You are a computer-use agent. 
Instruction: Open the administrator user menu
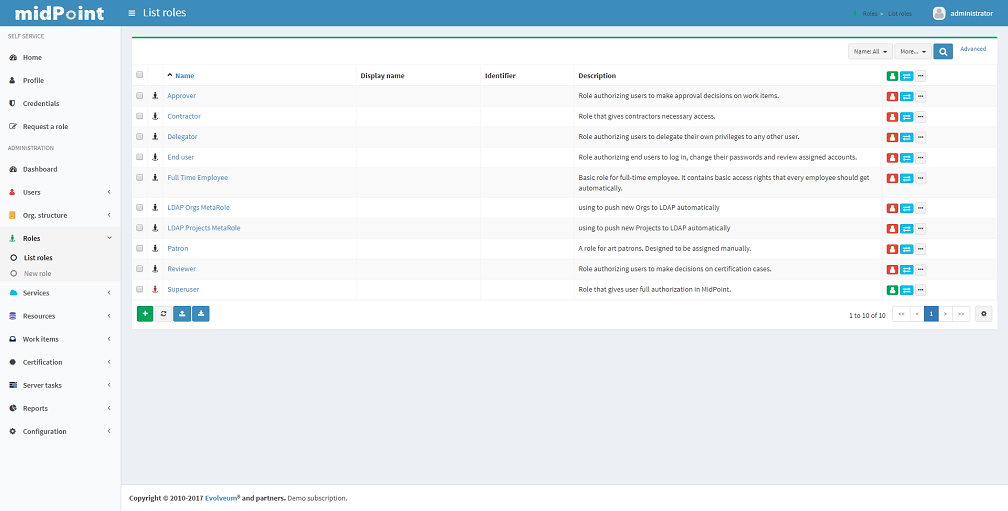(x=962, y=13)
